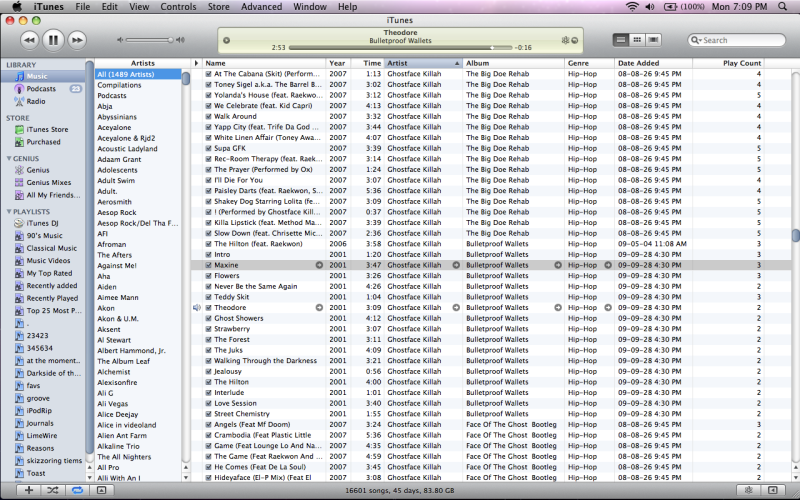Open iTunes Store in the sidebar

[x=47, y=129]
